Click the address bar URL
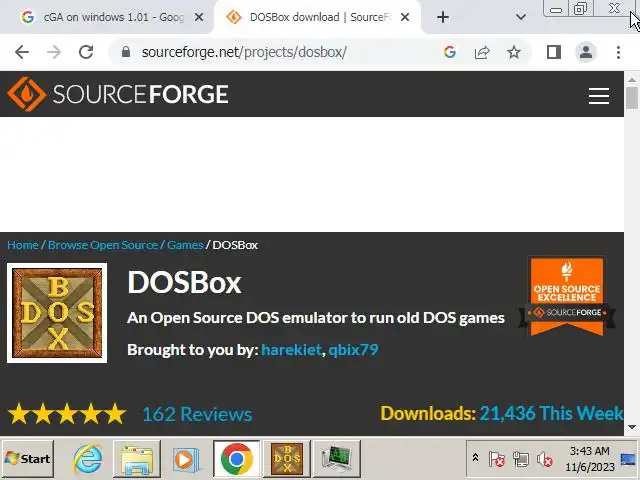 pos(244,52)
